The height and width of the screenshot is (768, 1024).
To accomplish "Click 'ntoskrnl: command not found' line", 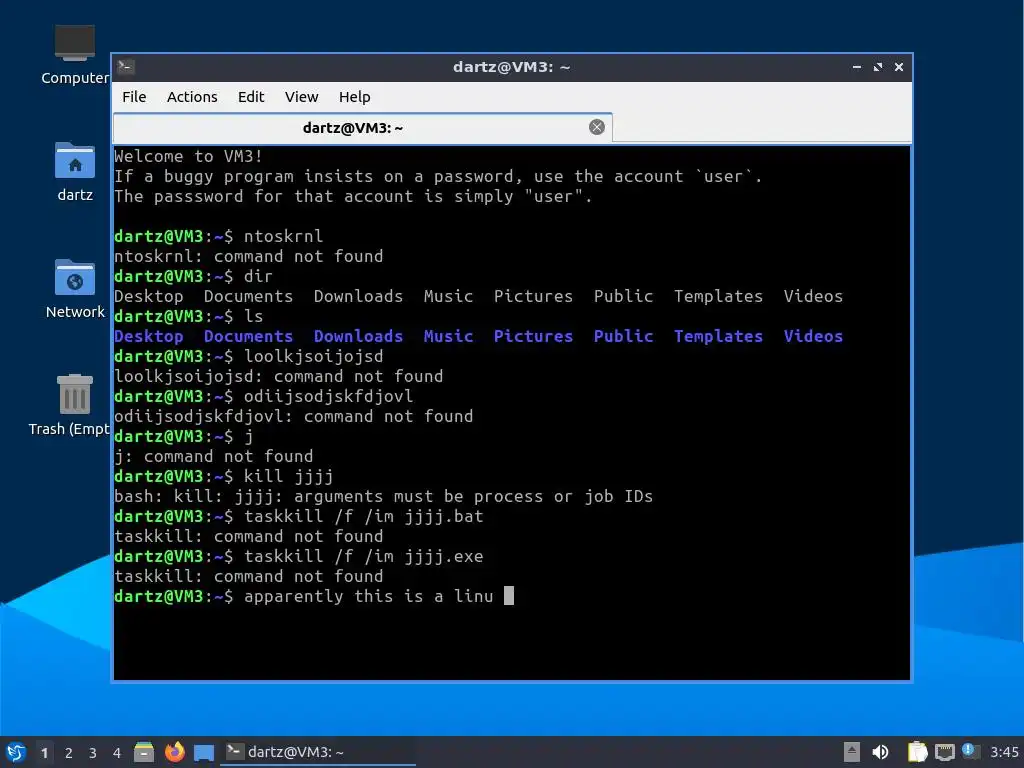I will click(x=249, y=256).
